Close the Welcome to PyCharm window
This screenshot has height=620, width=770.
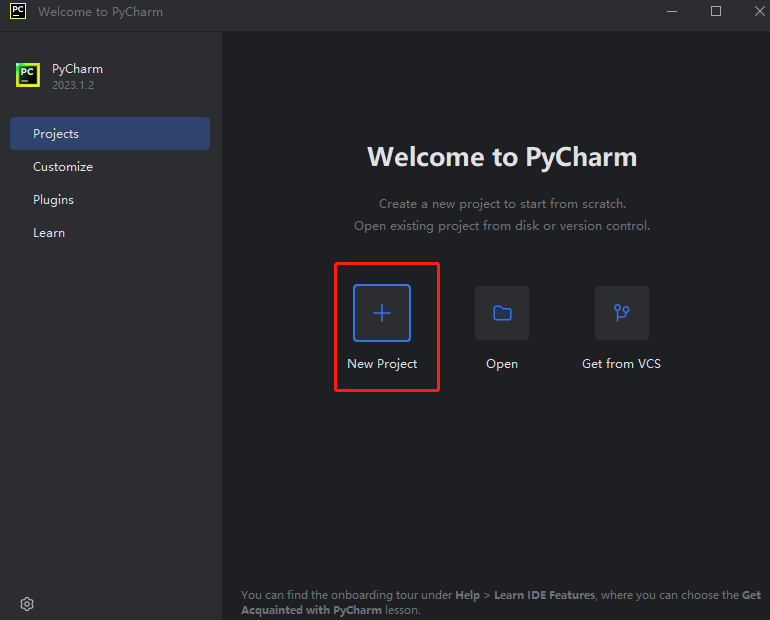pyautogui.click(x=759, y=11)
